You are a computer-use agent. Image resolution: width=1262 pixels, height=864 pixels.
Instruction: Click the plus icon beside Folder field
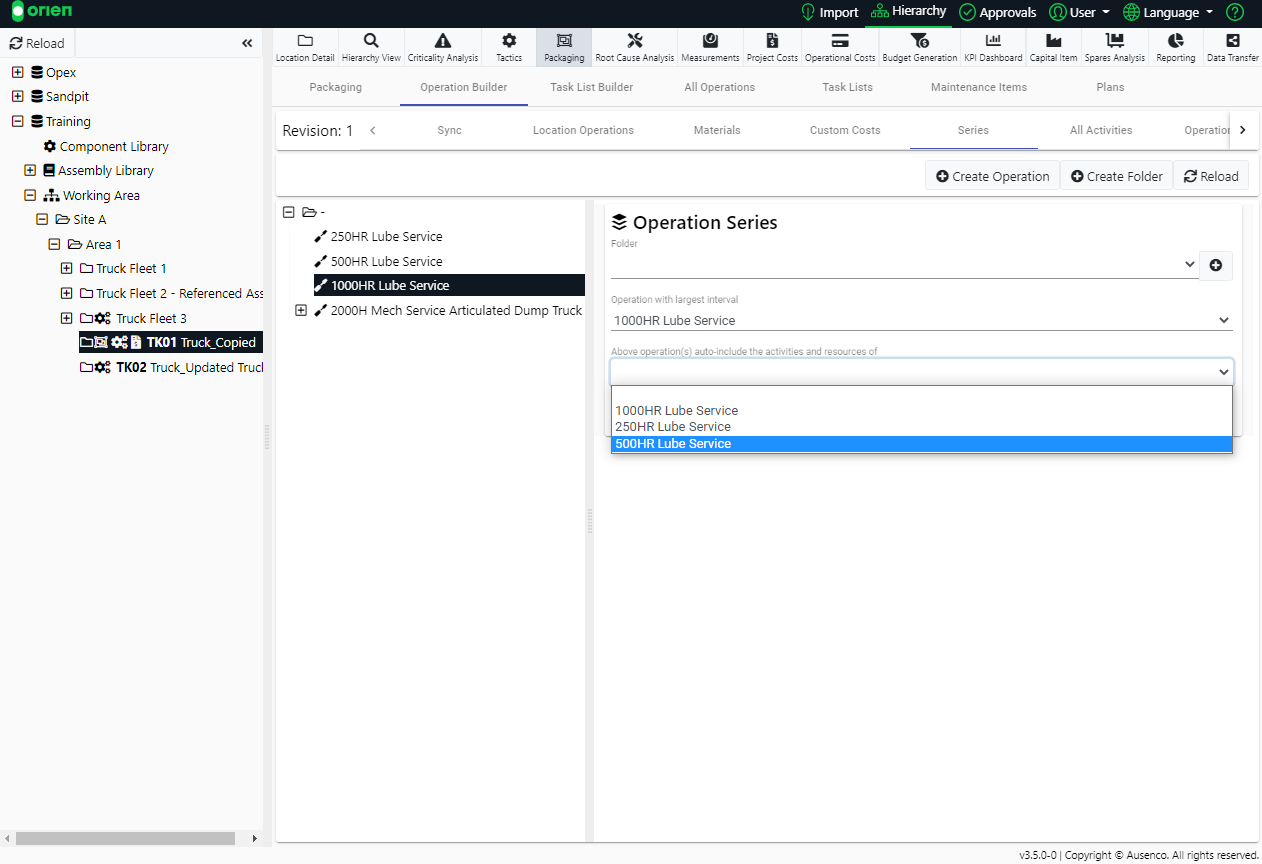pyautogui.click(x=1216, y=265)
